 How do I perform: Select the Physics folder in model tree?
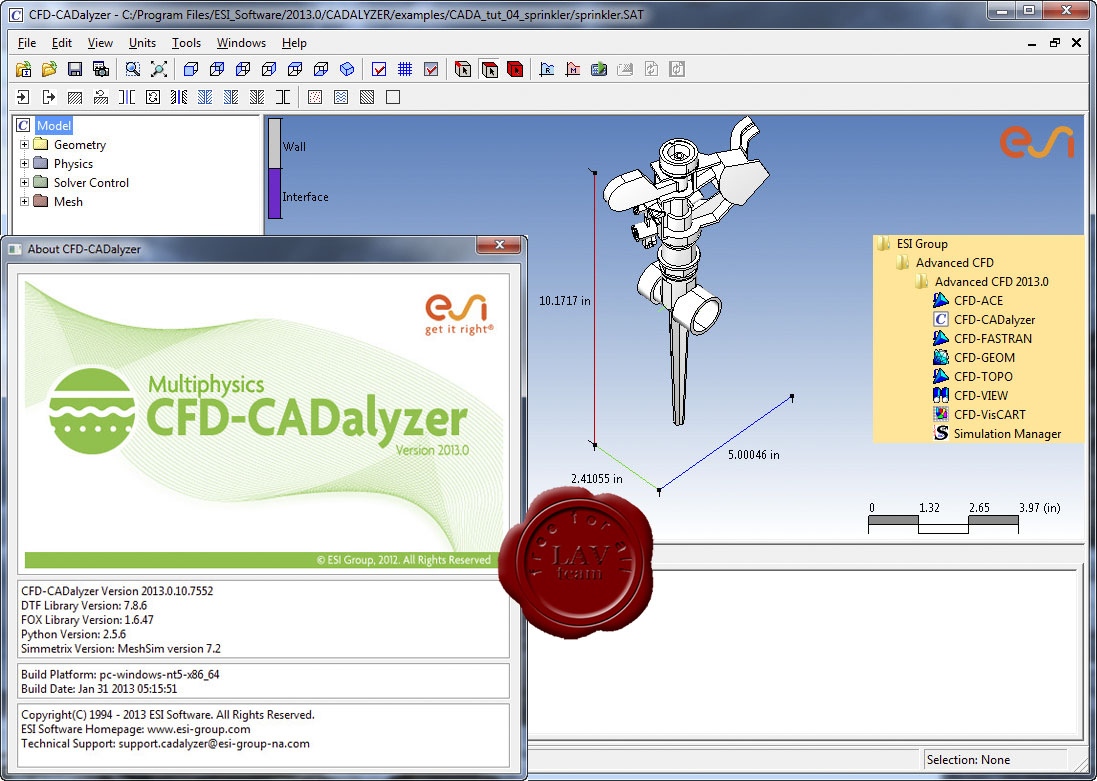(x=73, y=164)
